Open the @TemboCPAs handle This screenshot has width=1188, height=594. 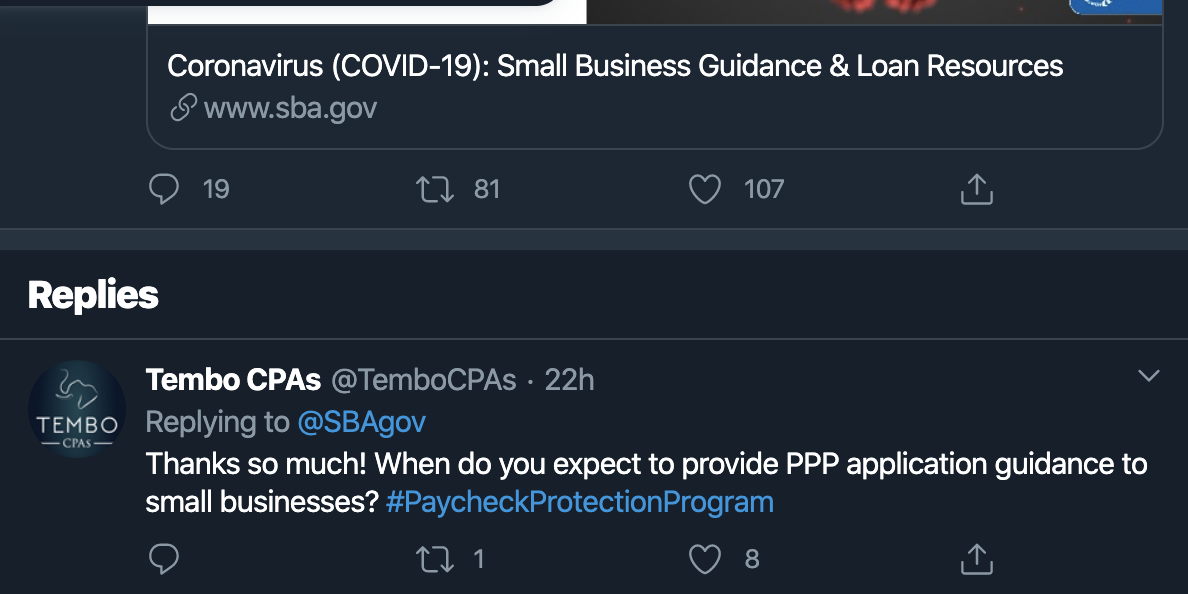424,380
